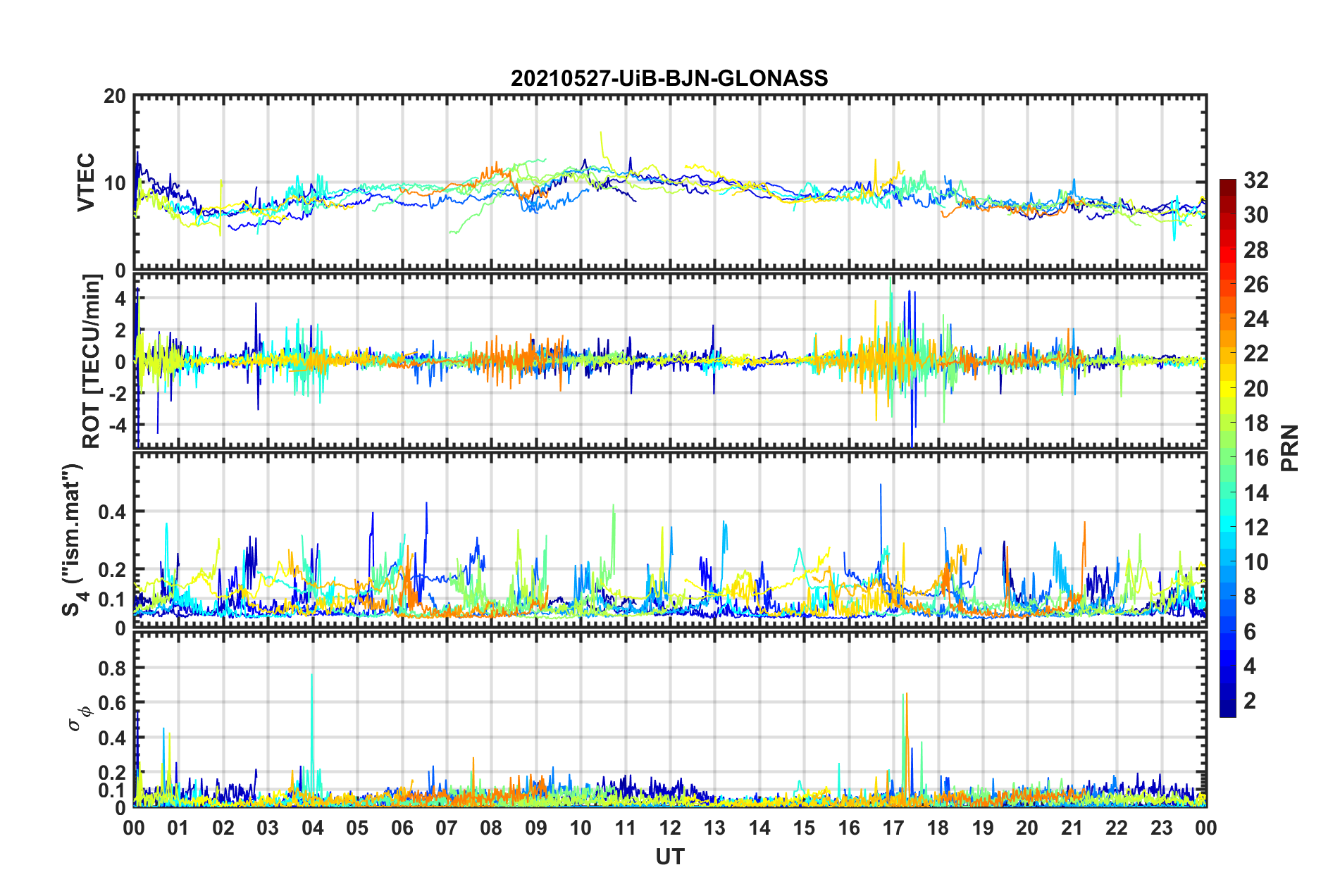Click the VTEC axis tick label 20
This screenshot has height=896, width=1340.
point(115,97)
